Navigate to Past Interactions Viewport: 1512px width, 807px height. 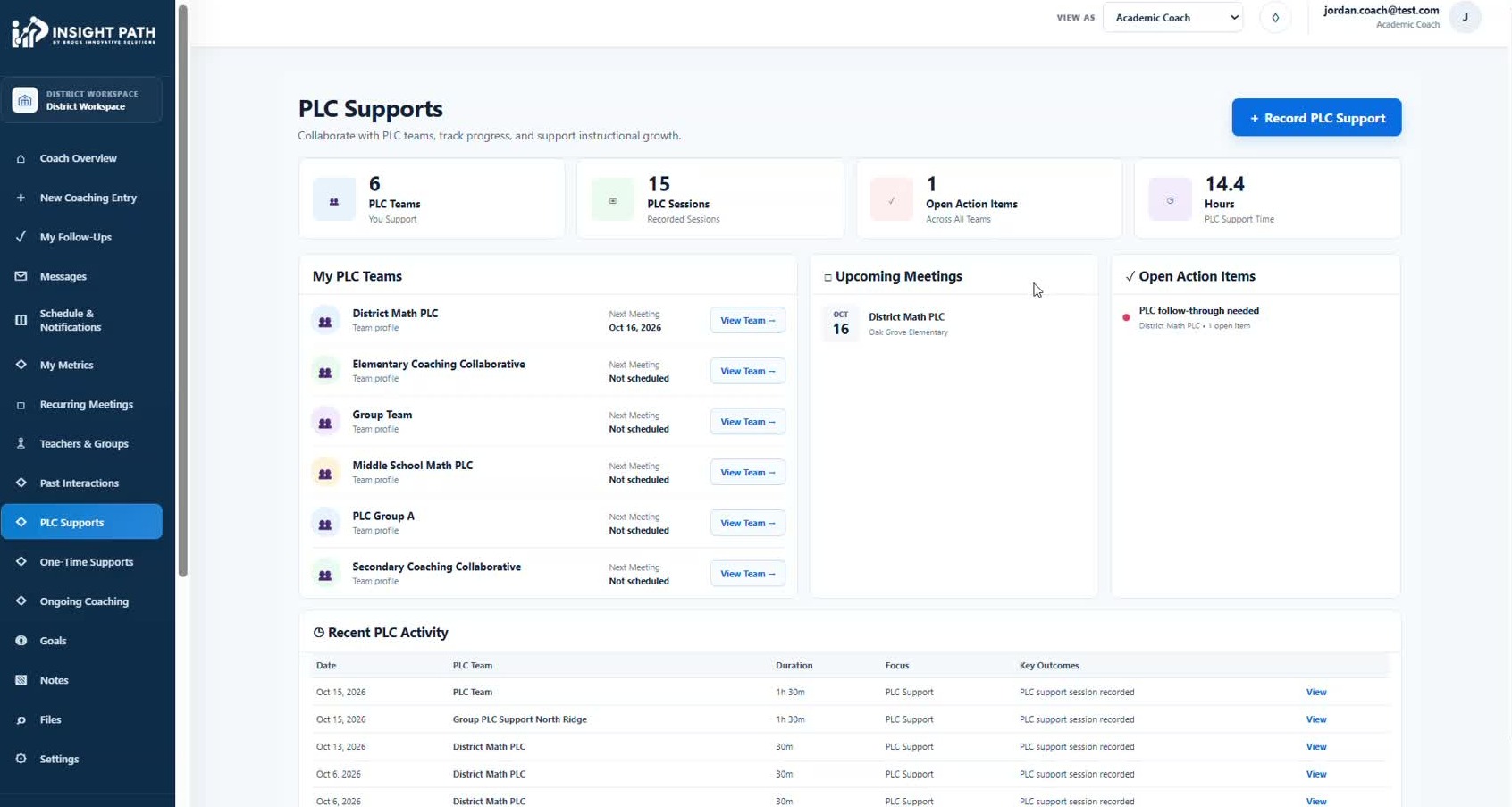(x=81, y=483)
